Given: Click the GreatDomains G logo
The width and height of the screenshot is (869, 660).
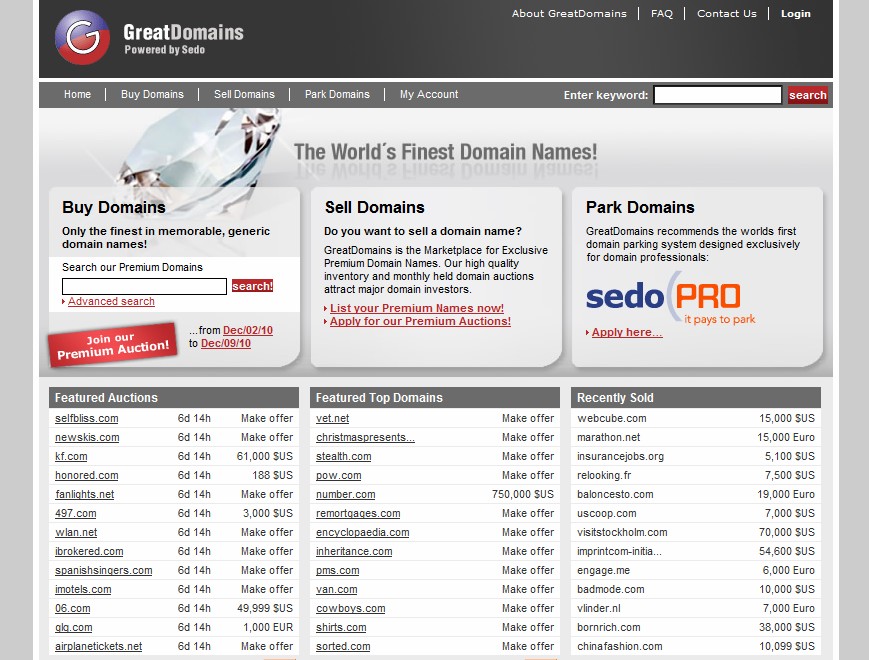Looking at the screenshot, I should point(82,37).
